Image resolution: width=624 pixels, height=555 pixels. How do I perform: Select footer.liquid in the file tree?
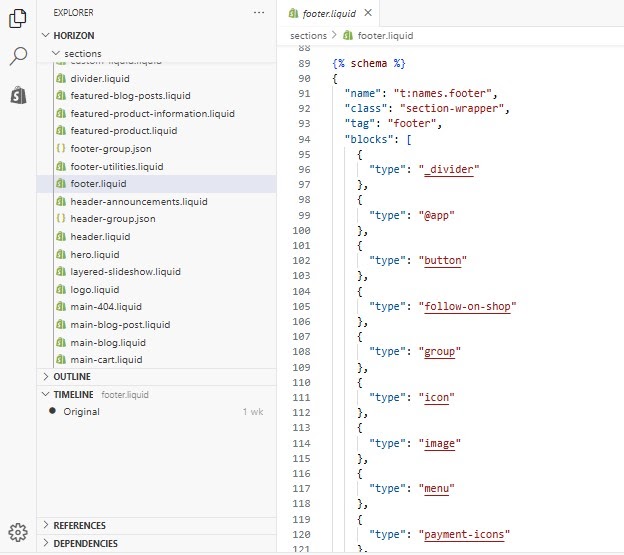pos(156,184)
